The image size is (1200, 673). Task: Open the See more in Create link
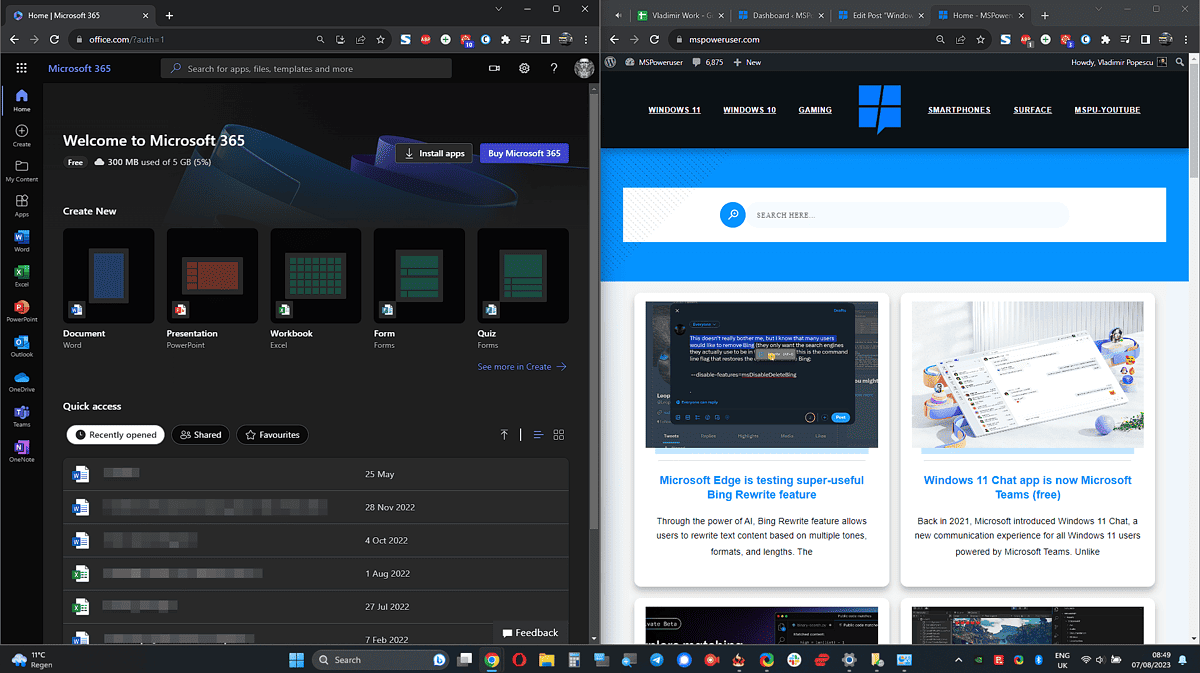click(522, 367)
